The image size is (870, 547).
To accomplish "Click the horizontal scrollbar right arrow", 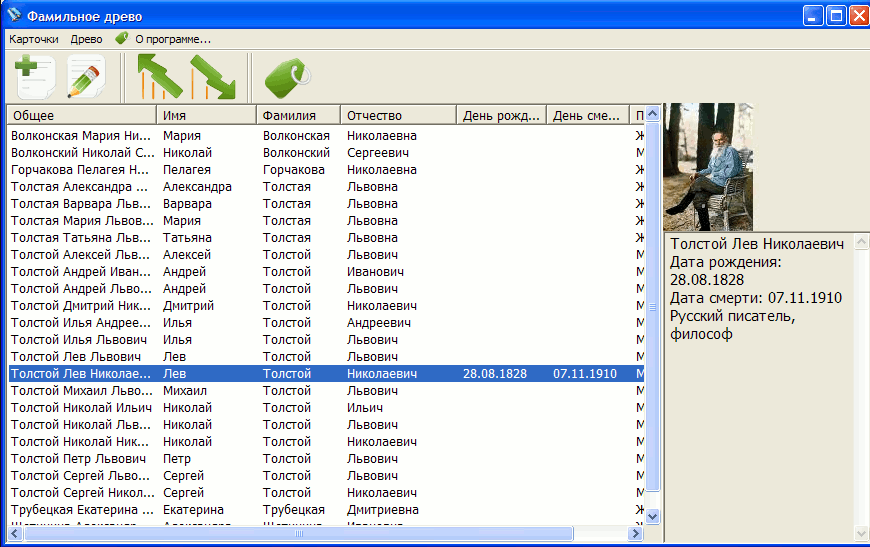I will coord(636,534).
